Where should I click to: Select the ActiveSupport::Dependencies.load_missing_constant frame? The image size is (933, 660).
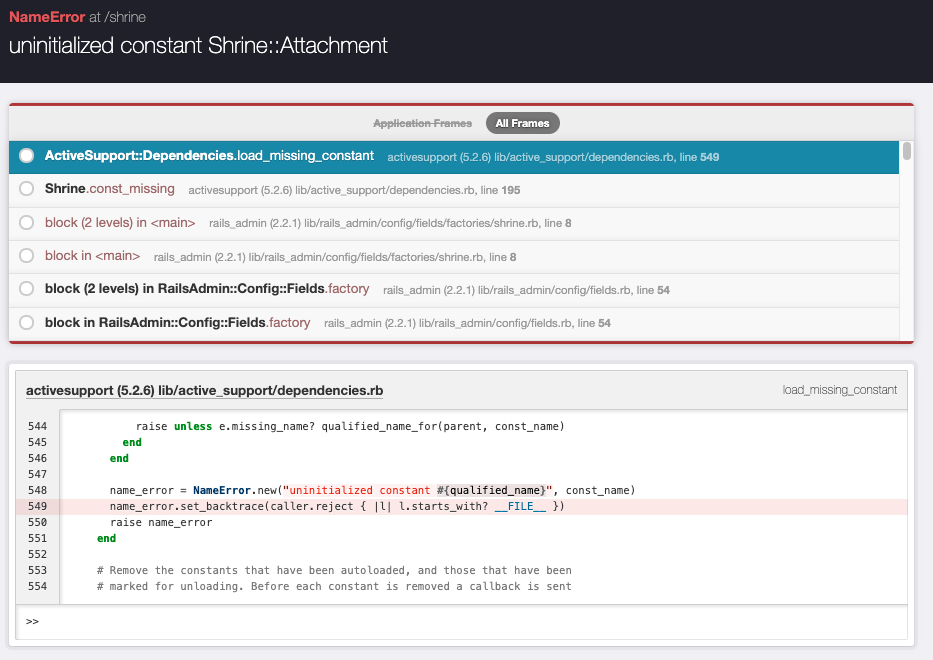pyautogui.click(x=210, y=155)
